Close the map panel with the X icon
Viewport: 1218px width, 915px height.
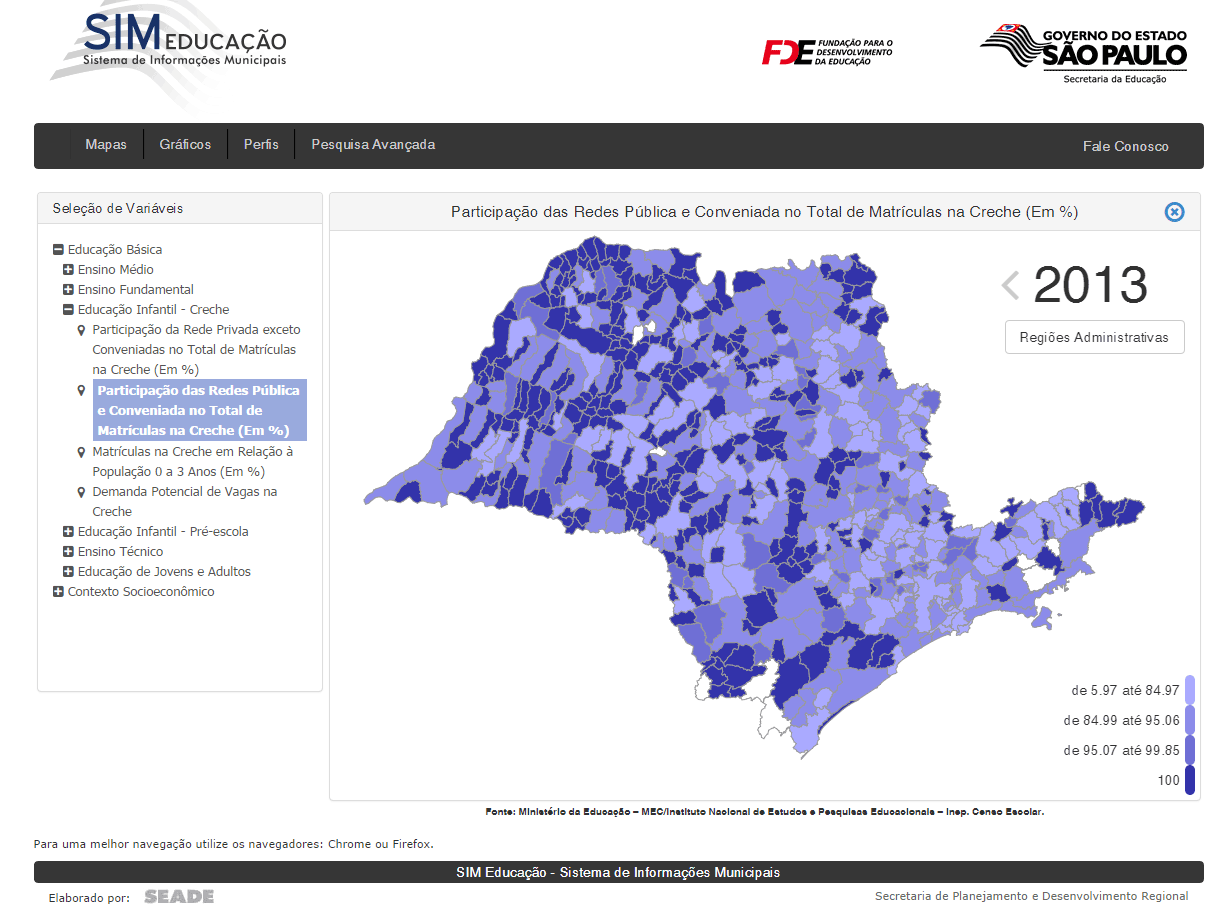1174,212
